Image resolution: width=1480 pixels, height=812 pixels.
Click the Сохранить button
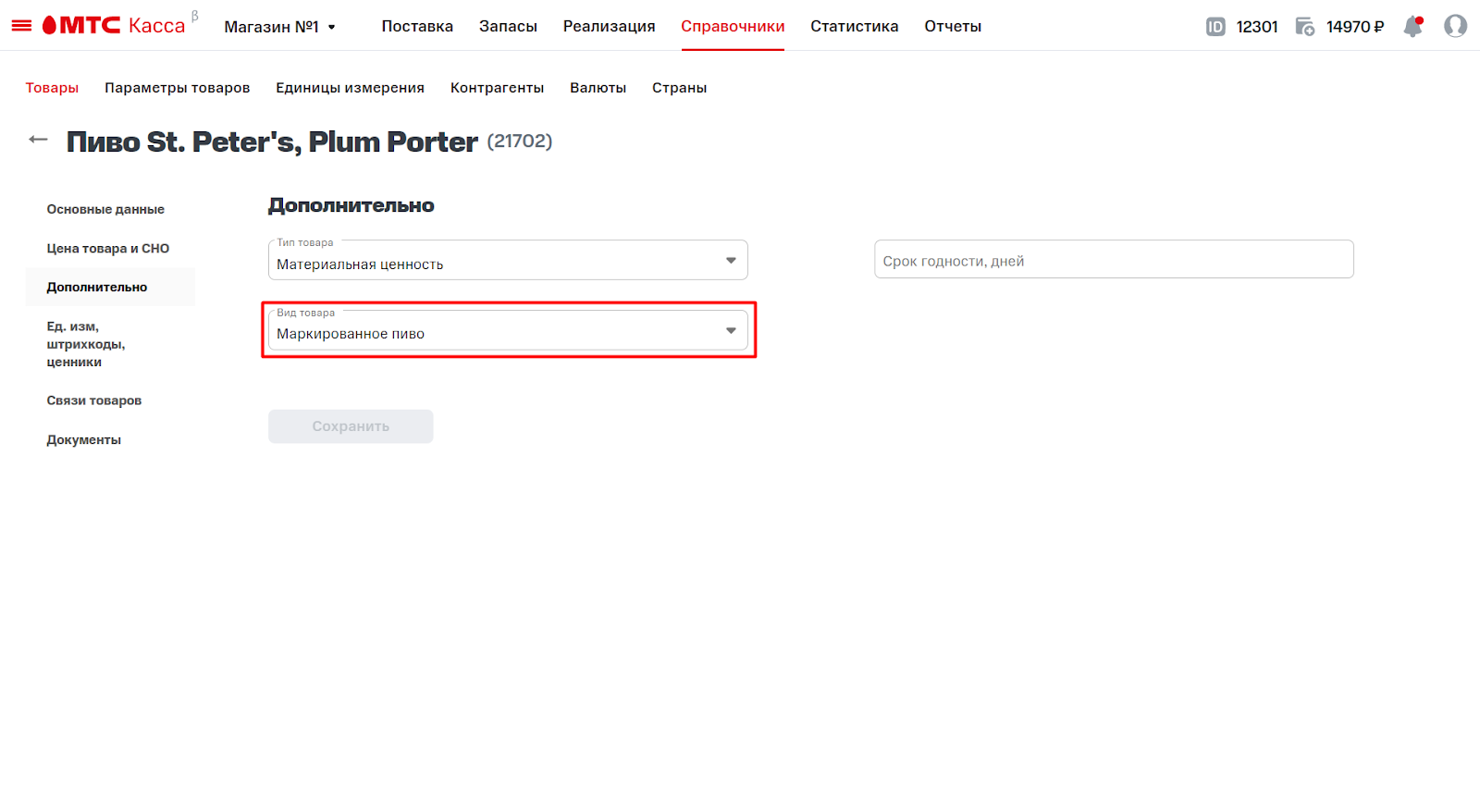351,426
